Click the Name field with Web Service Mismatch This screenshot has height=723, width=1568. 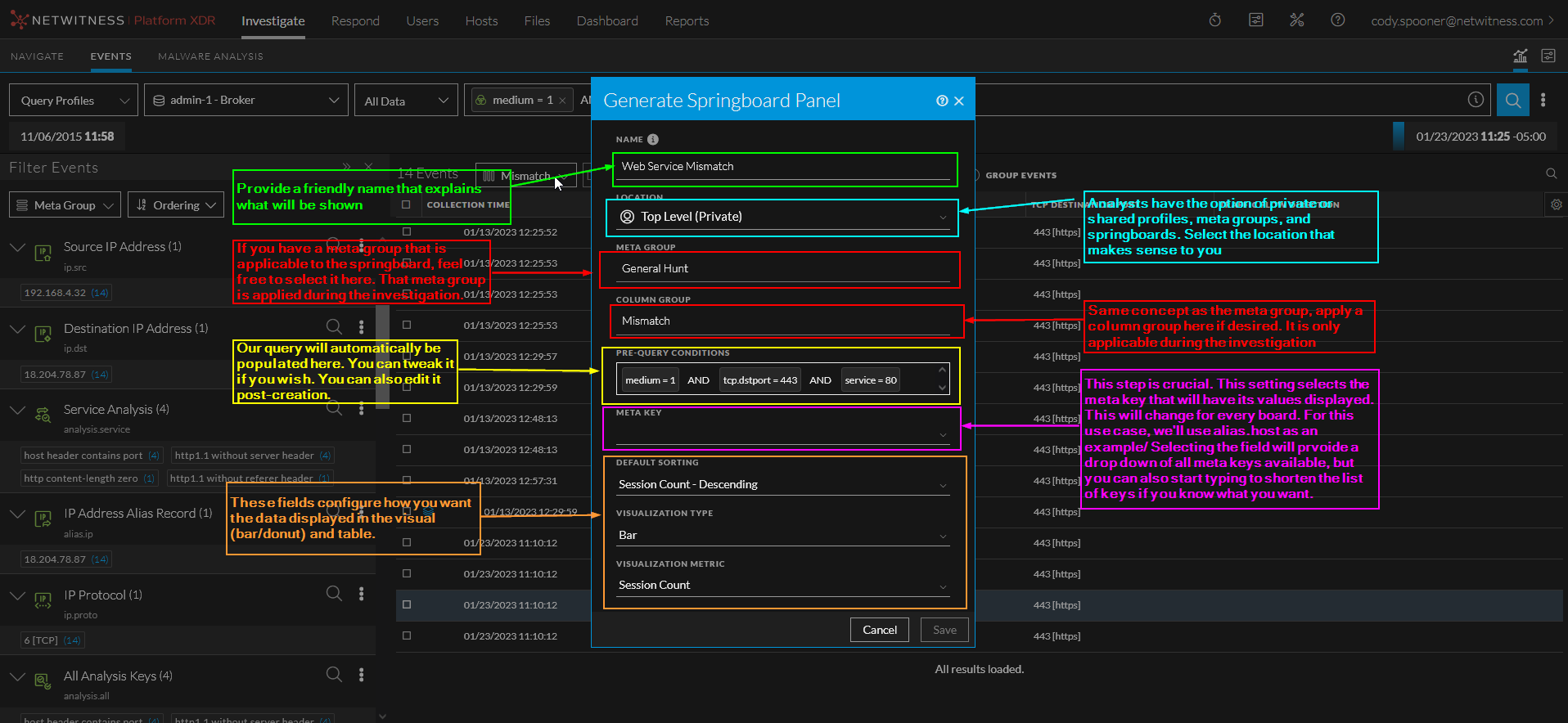point(783,167)
